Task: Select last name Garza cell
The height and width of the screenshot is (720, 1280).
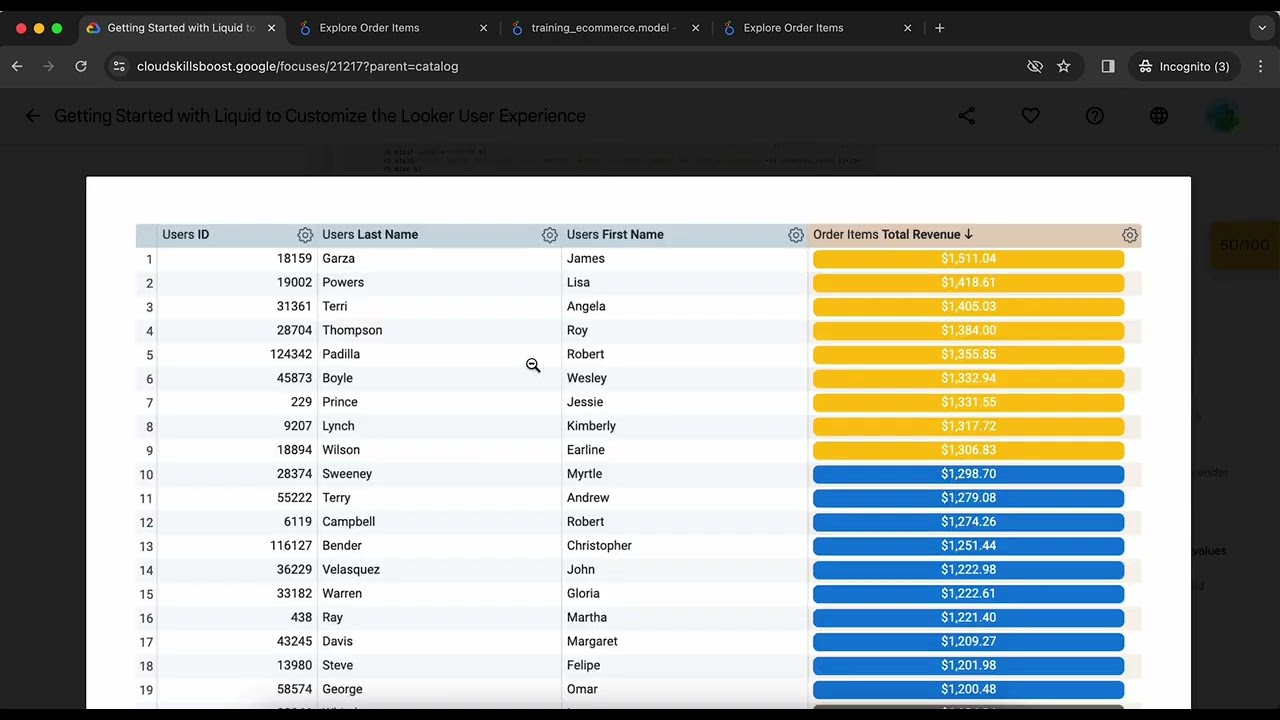Action: pos(338,259)
